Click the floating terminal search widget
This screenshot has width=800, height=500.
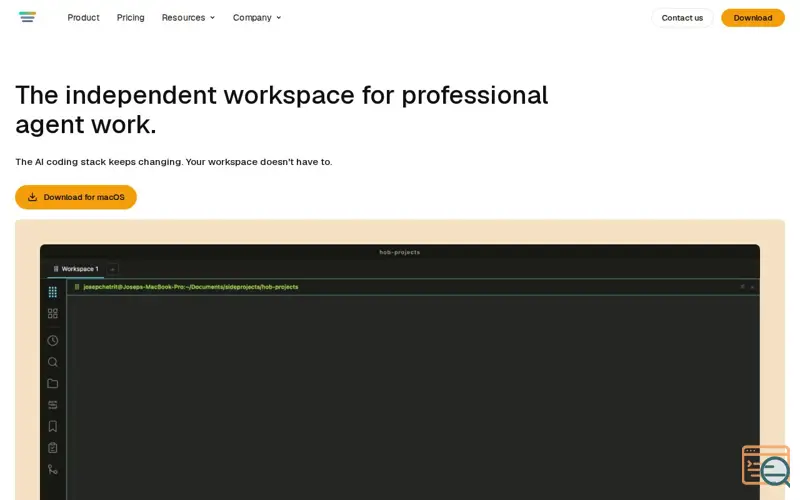point(766,466)
